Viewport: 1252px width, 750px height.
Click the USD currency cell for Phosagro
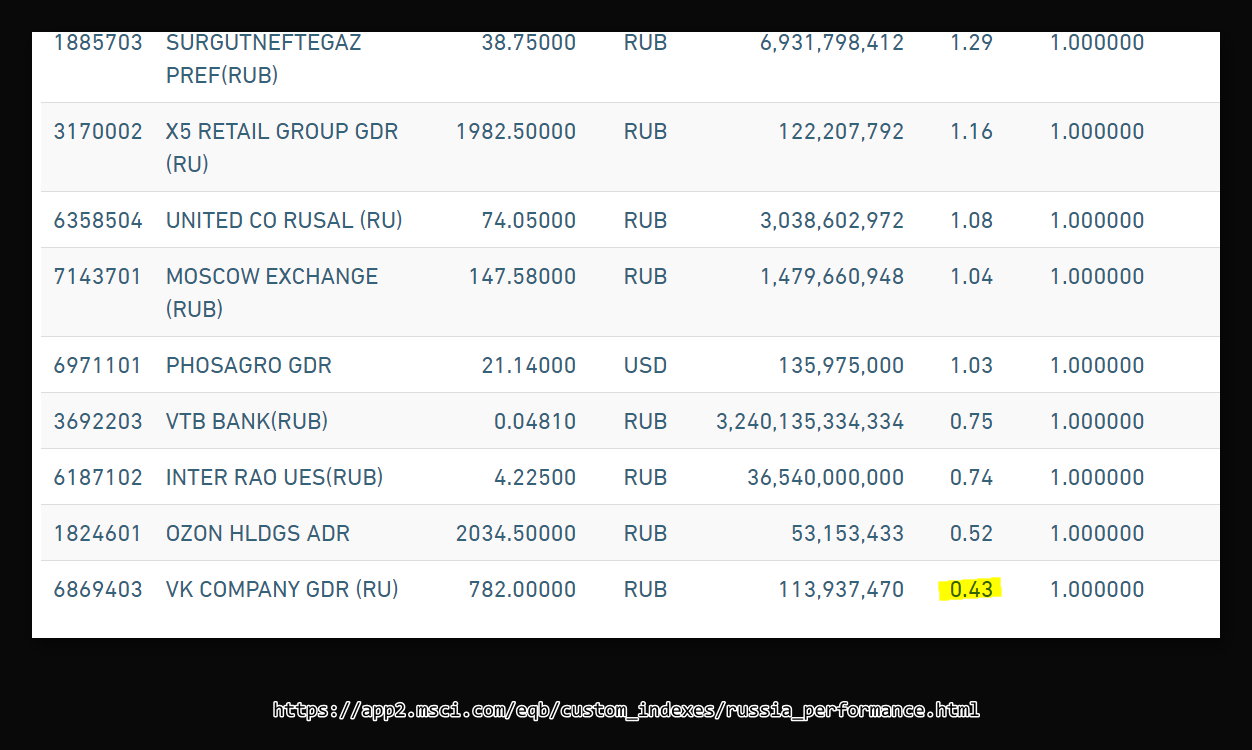pos(645,366)
